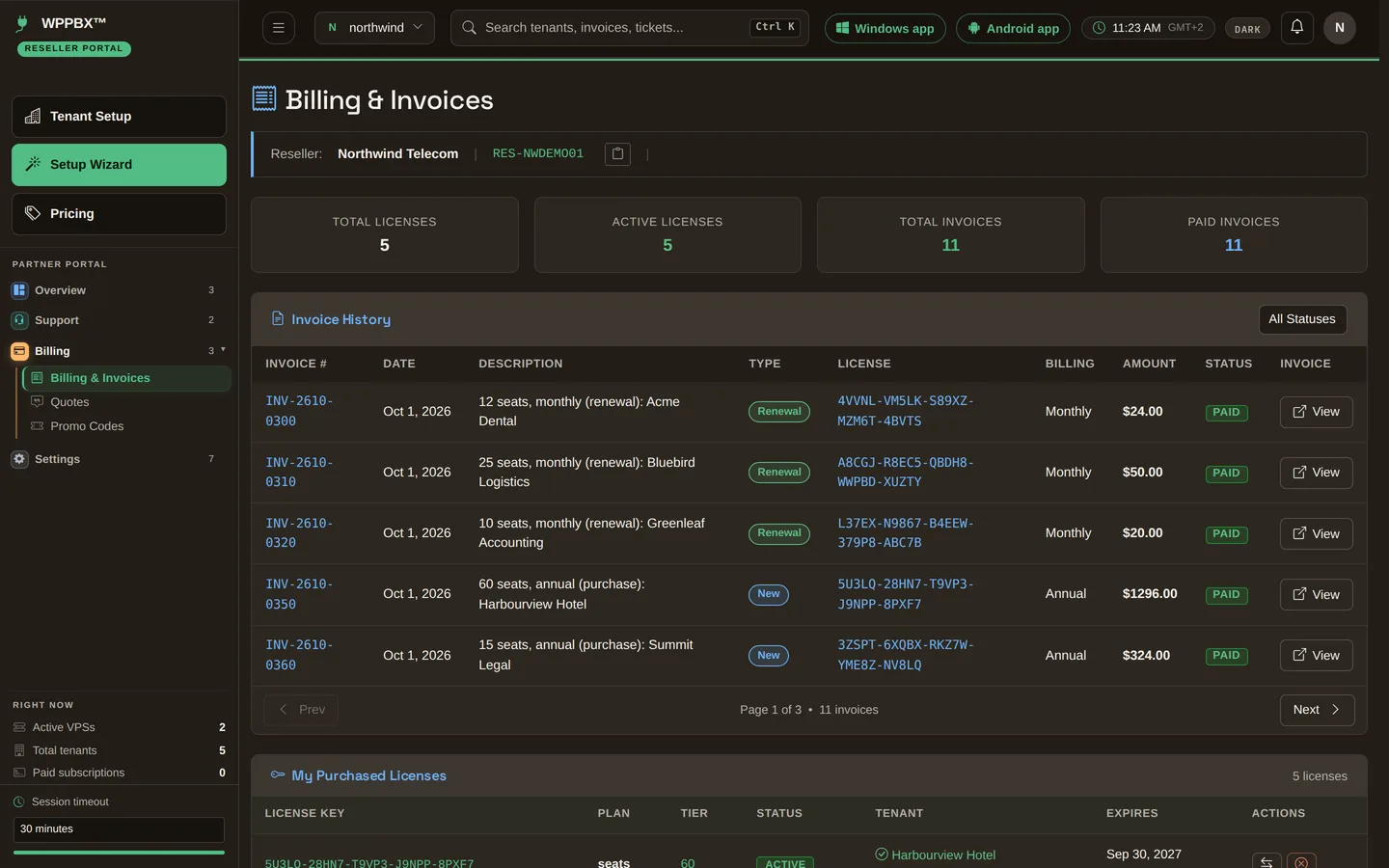Open the Harbourview Hotel tenant link
The width and height of the screenshot is (1389, 868).
click(942, 854)
